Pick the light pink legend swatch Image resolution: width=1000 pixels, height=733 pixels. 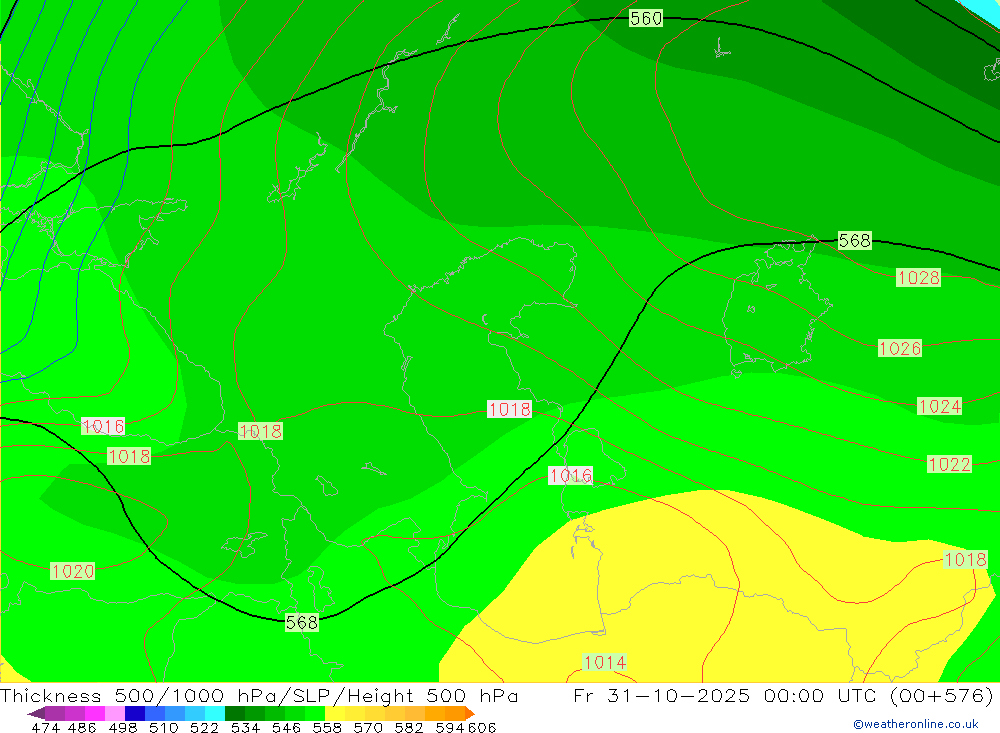[115, 713]
